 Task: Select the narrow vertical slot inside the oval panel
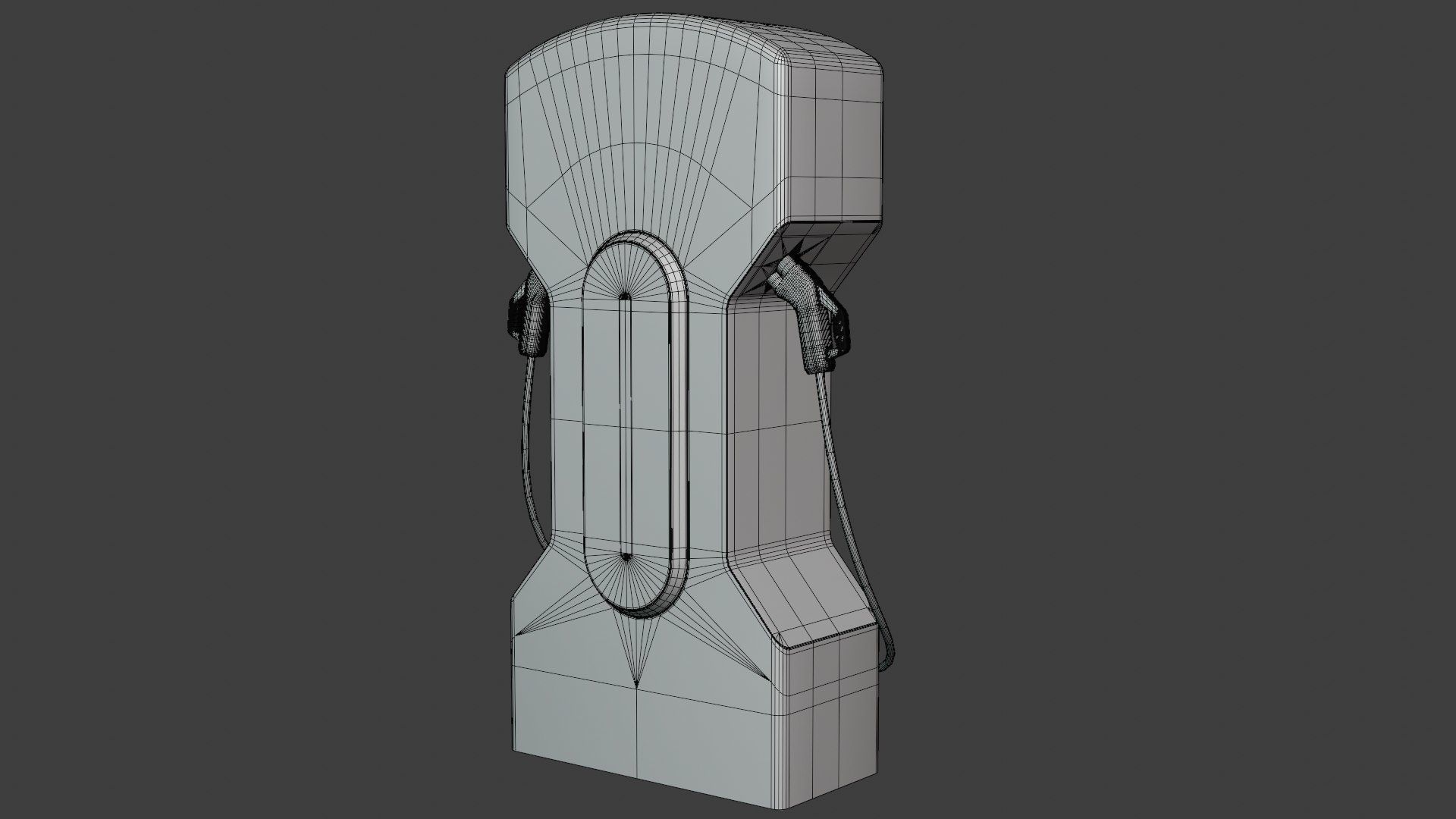coord(626,426)
